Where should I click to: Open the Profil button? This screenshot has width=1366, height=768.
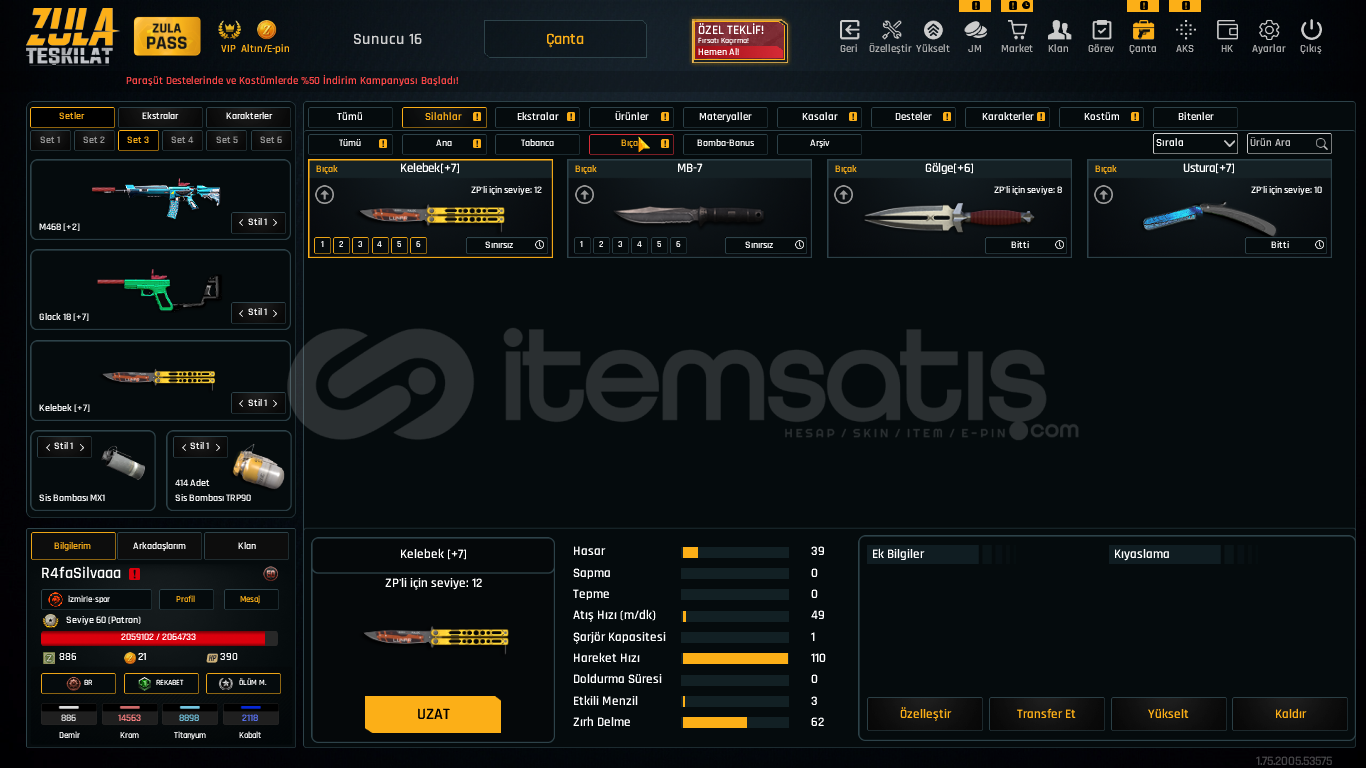[186, 599]
